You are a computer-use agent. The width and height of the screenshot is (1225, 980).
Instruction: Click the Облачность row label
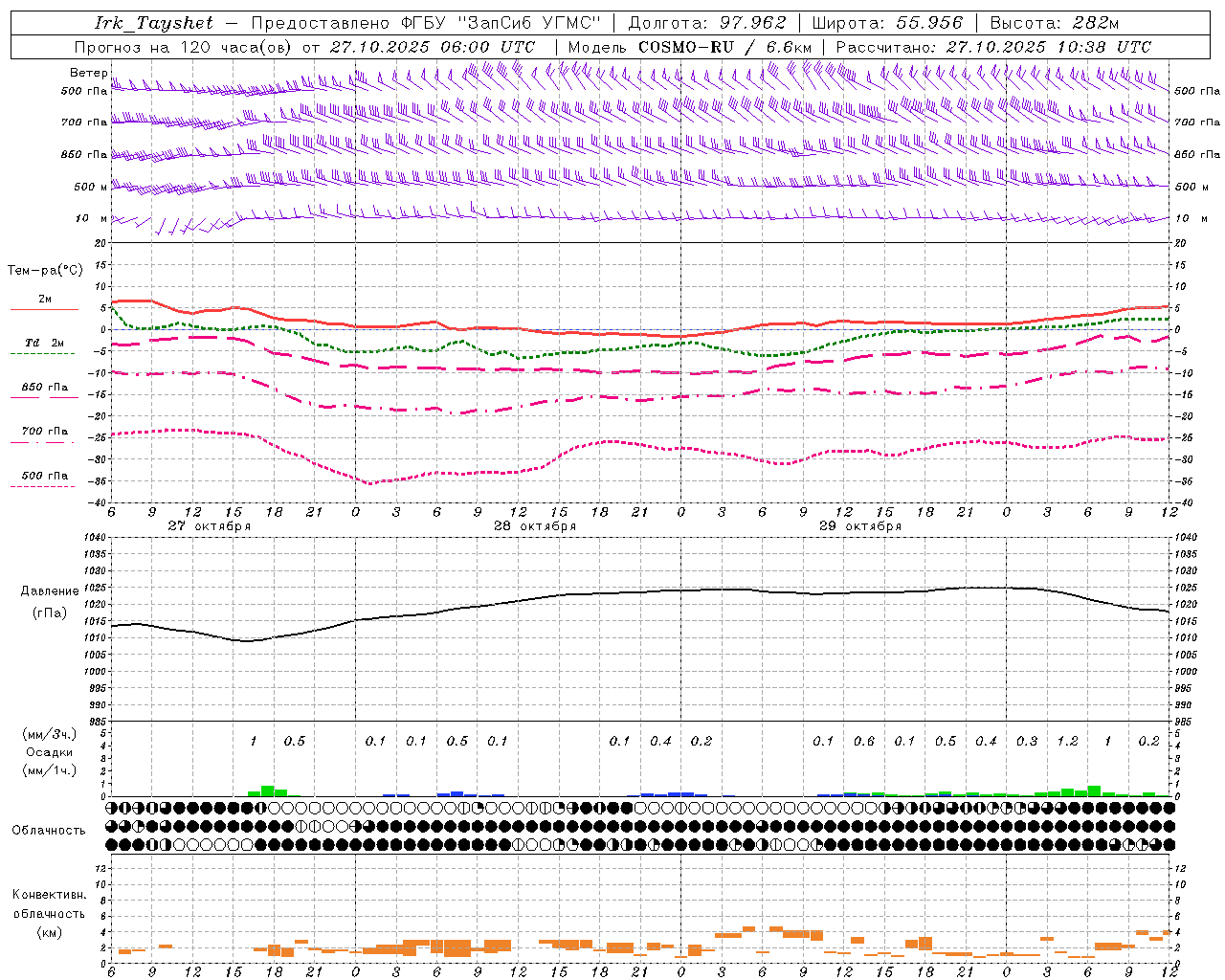pyautogui.click(x=49, y=831)
